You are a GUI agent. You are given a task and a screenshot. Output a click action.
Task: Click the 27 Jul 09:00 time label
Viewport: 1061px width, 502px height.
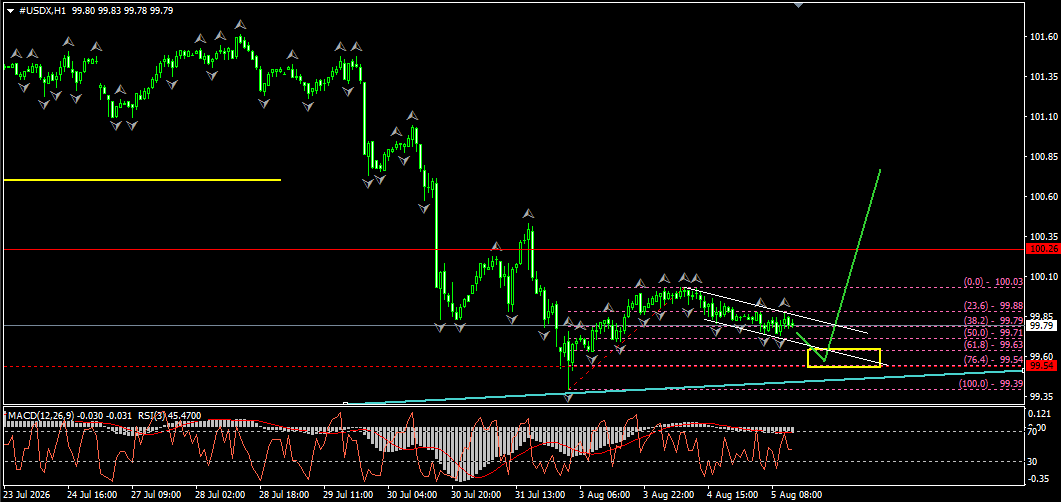155,495
